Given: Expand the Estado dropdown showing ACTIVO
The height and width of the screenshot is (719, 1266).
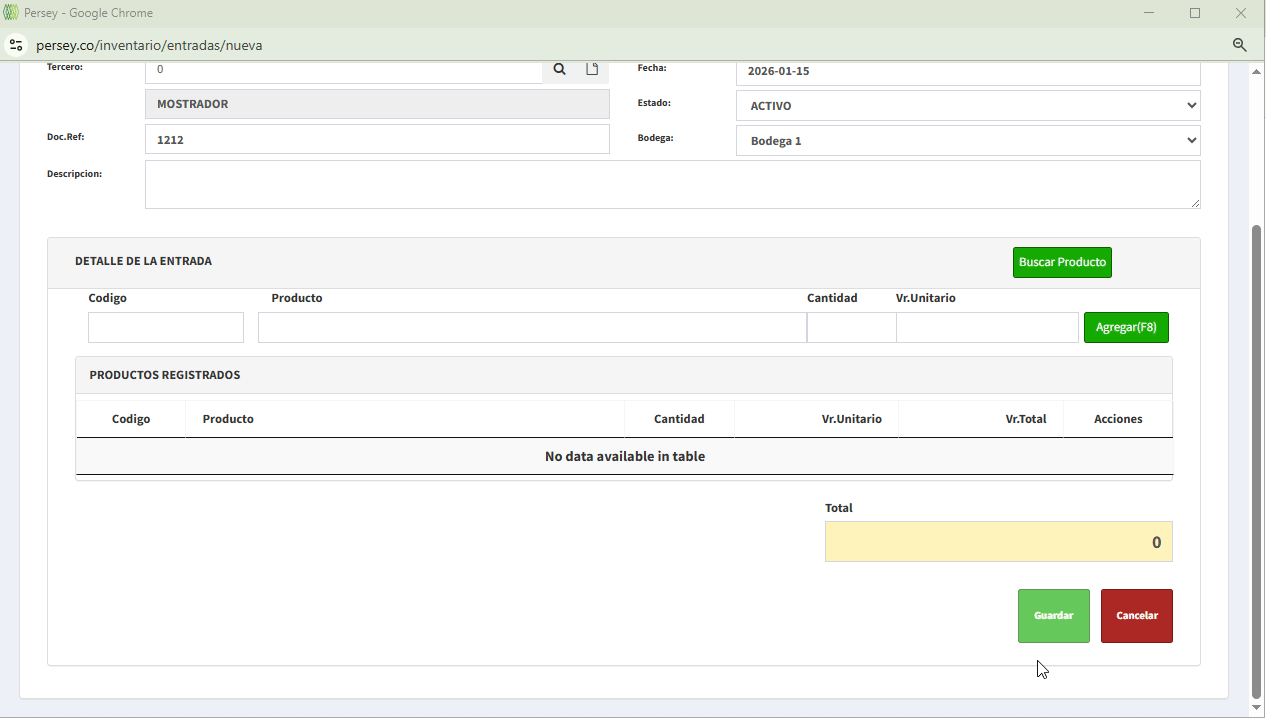Looking at the screenshot, I should pos(967,106).
